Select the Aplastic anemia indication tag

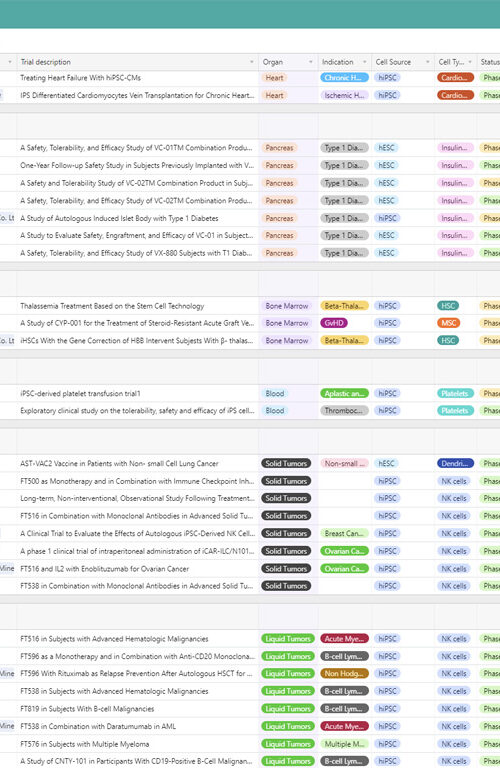coord(344,393)
